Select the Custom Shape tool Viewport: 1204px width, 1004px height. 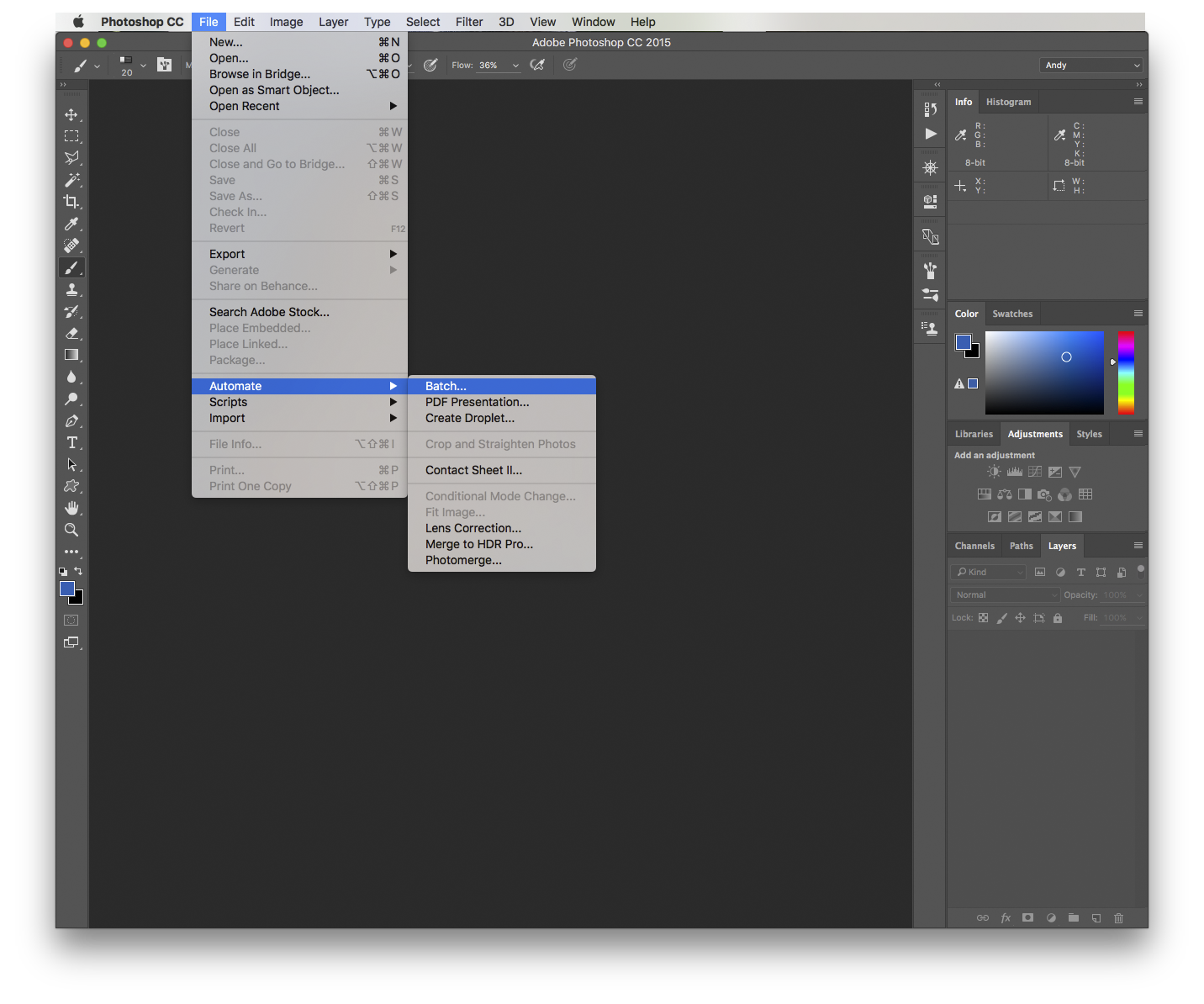coord(71,486)
